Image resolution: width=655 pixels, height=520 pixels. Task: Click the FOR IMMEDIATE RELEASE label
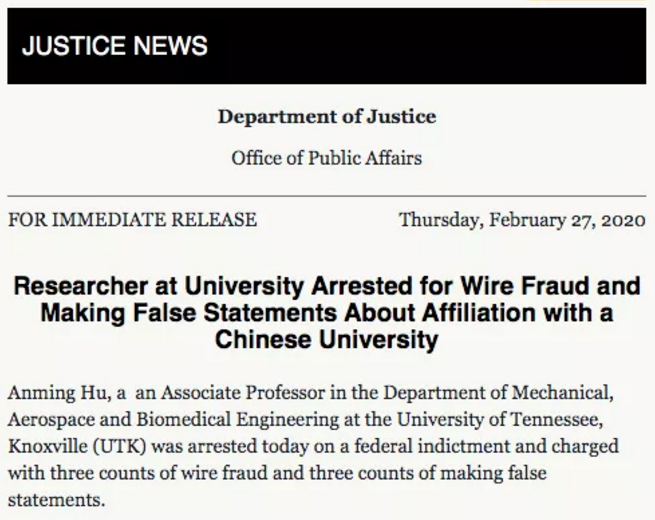pyautogui.click(x=132, y=220)
